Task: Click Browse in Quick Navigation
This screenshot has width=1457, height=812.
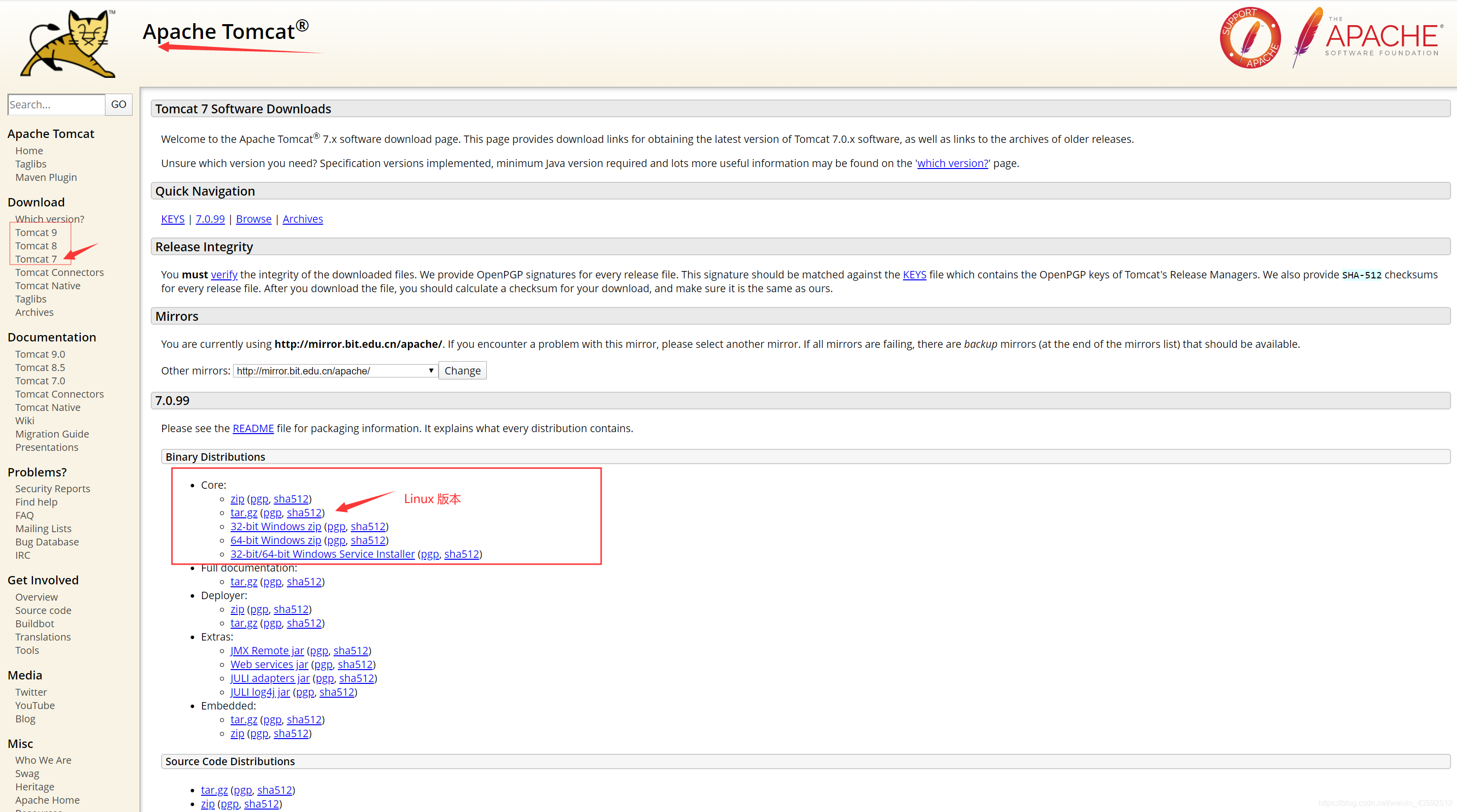Action: pos(253,219)
